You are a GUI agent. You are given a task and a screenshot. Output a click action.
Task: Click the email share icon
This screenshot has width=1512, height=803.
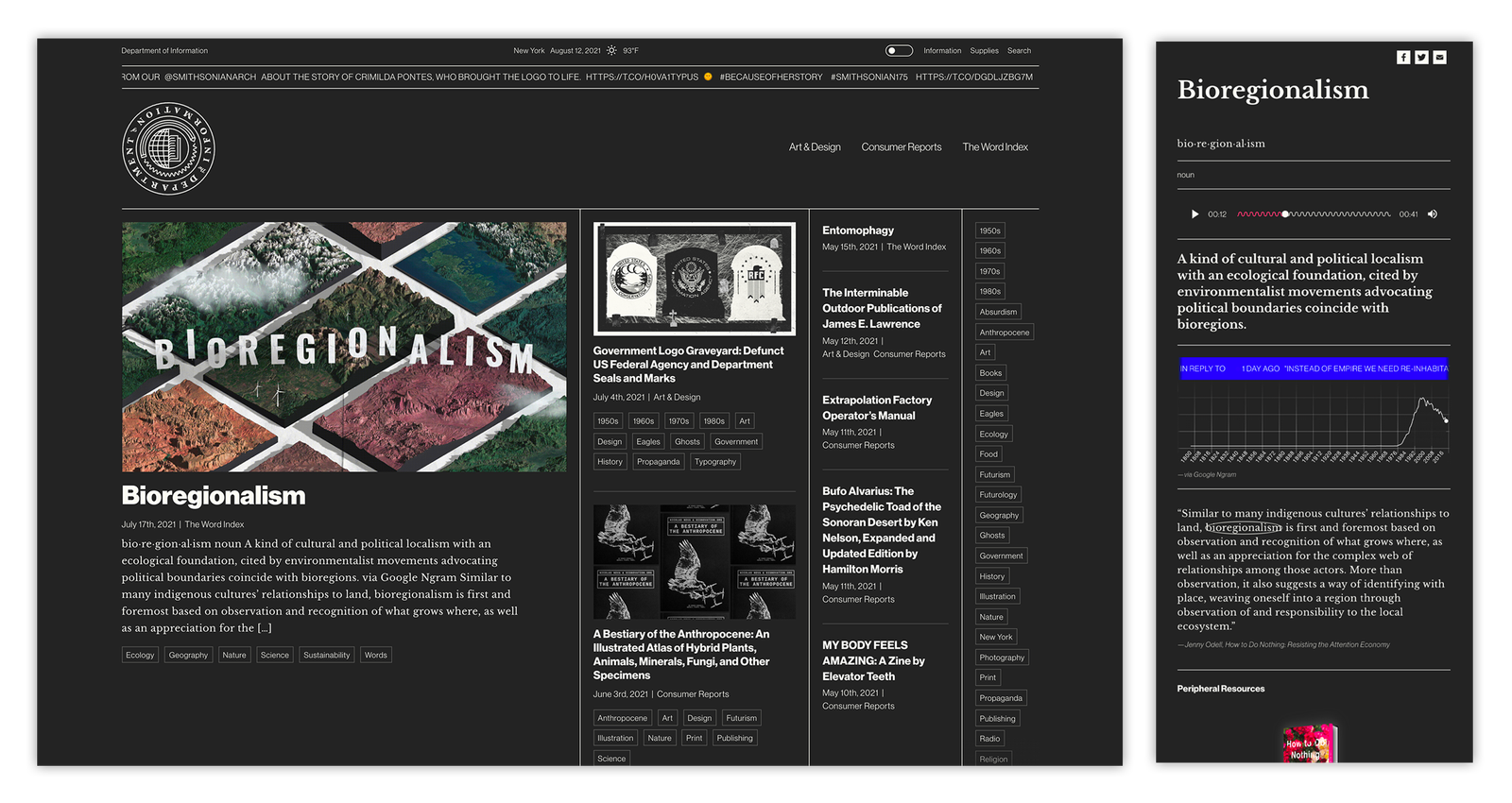click(x=1439, y=58)
